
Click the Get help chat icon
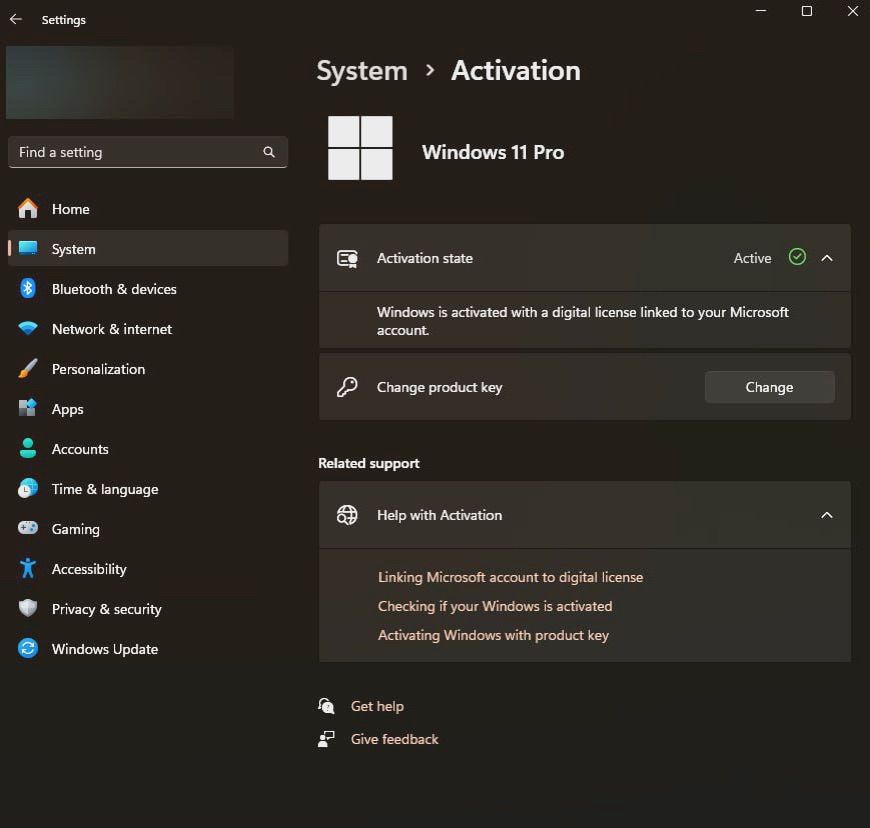pos(326,706)
